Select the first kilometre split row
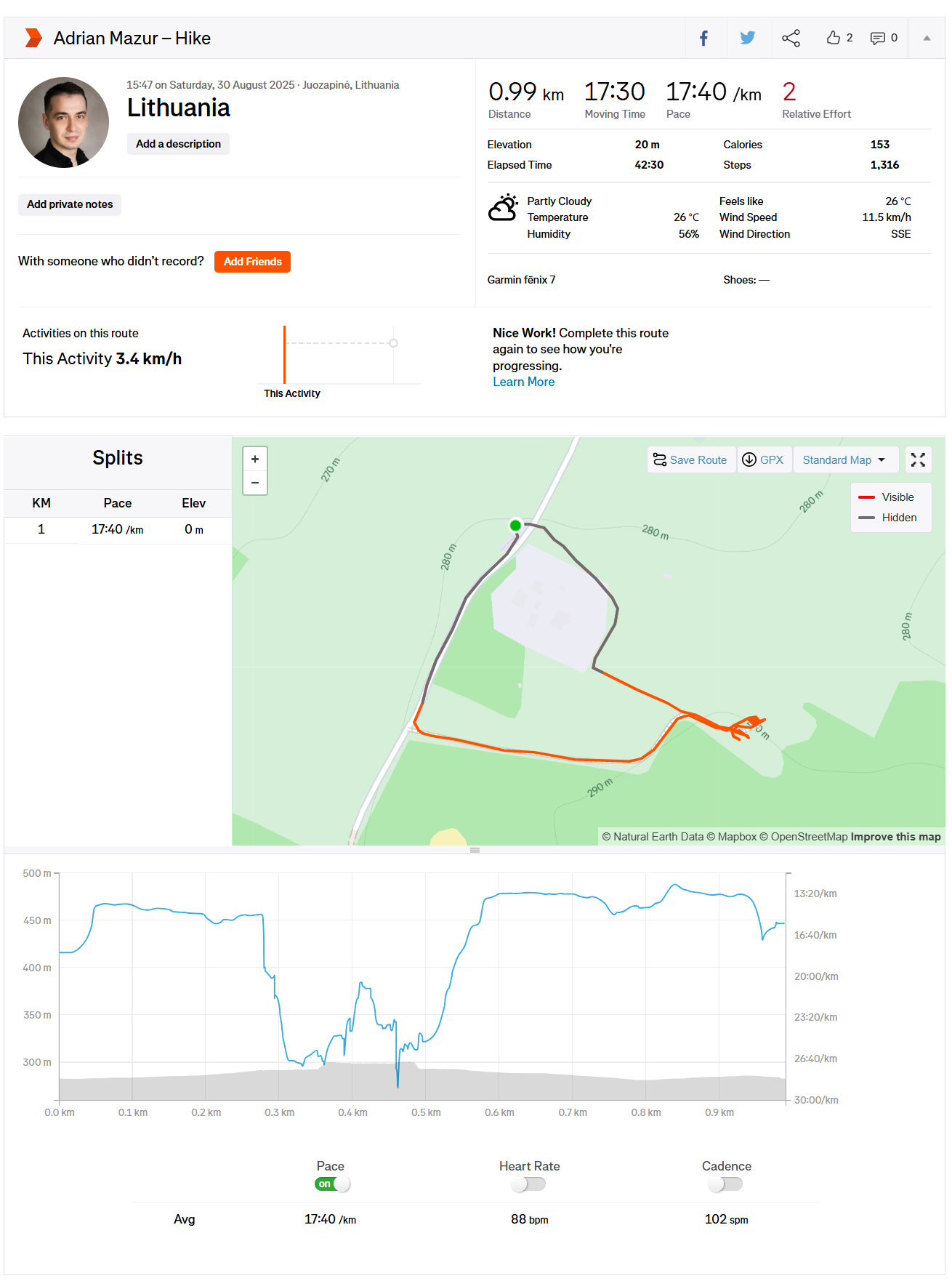 tap(118, 530)
